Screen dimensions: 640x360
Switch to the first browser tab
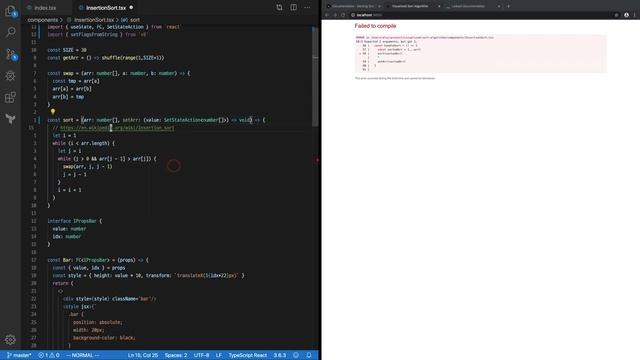pyautogui.click(x=353, y=6)
